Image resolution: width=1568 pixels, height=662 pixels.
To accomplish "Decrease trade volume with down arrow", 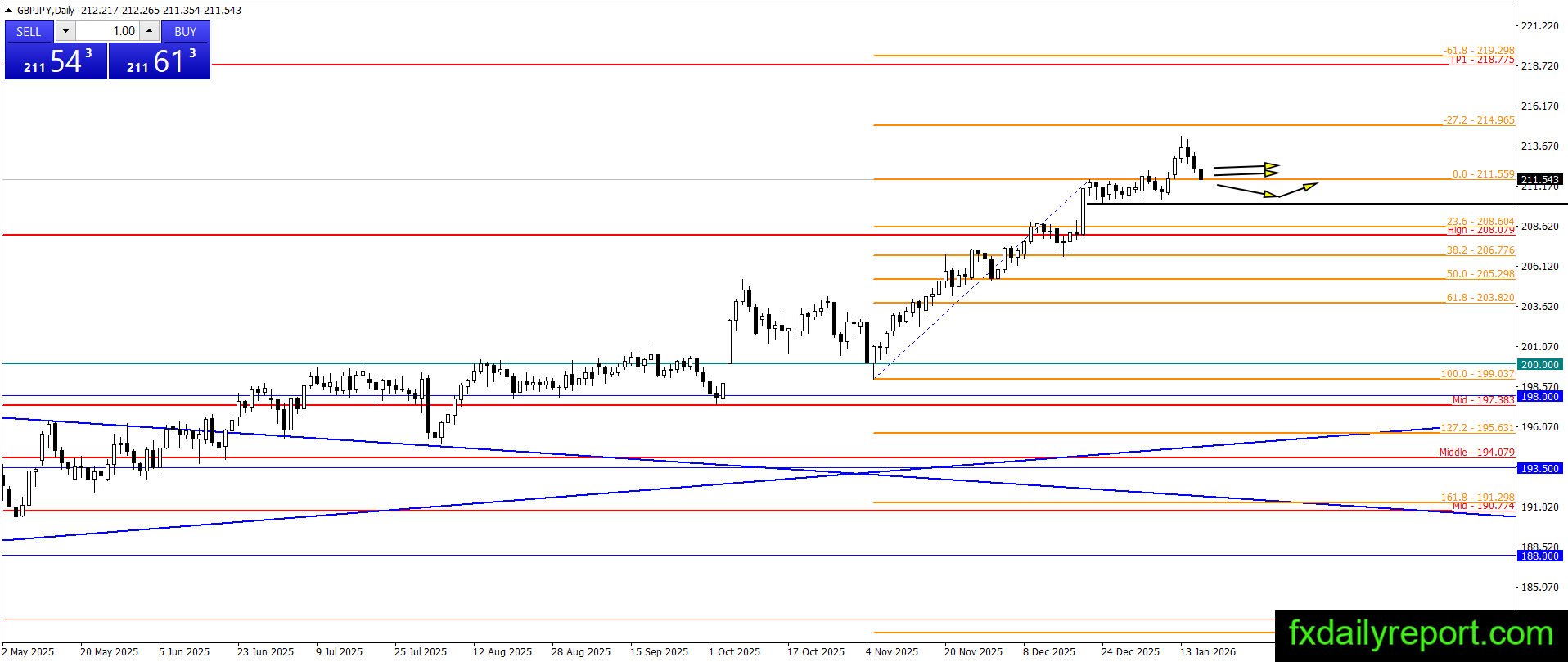I will 65,31.
